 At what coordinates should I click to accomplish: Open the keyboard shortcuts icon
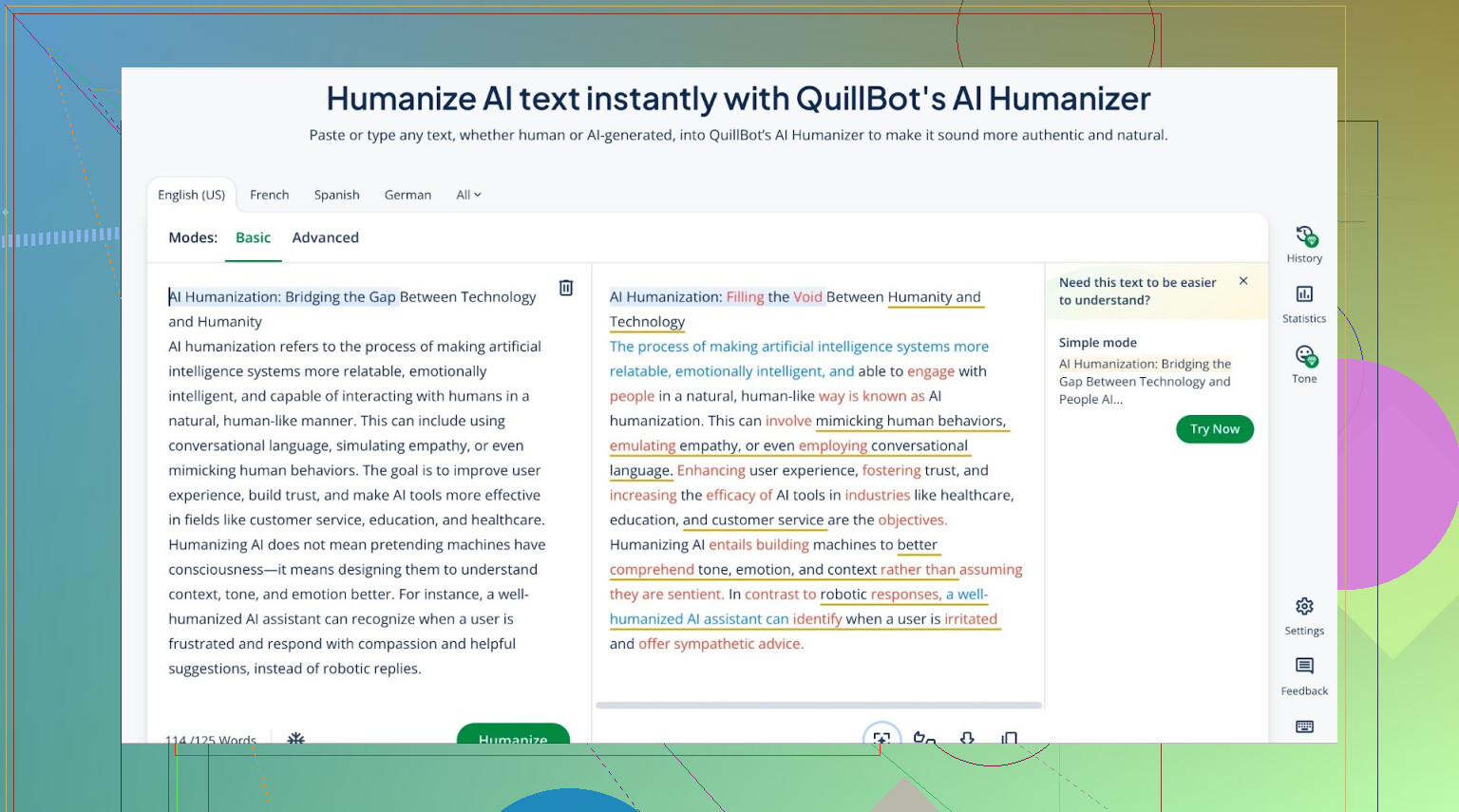tap(1304, 727)
